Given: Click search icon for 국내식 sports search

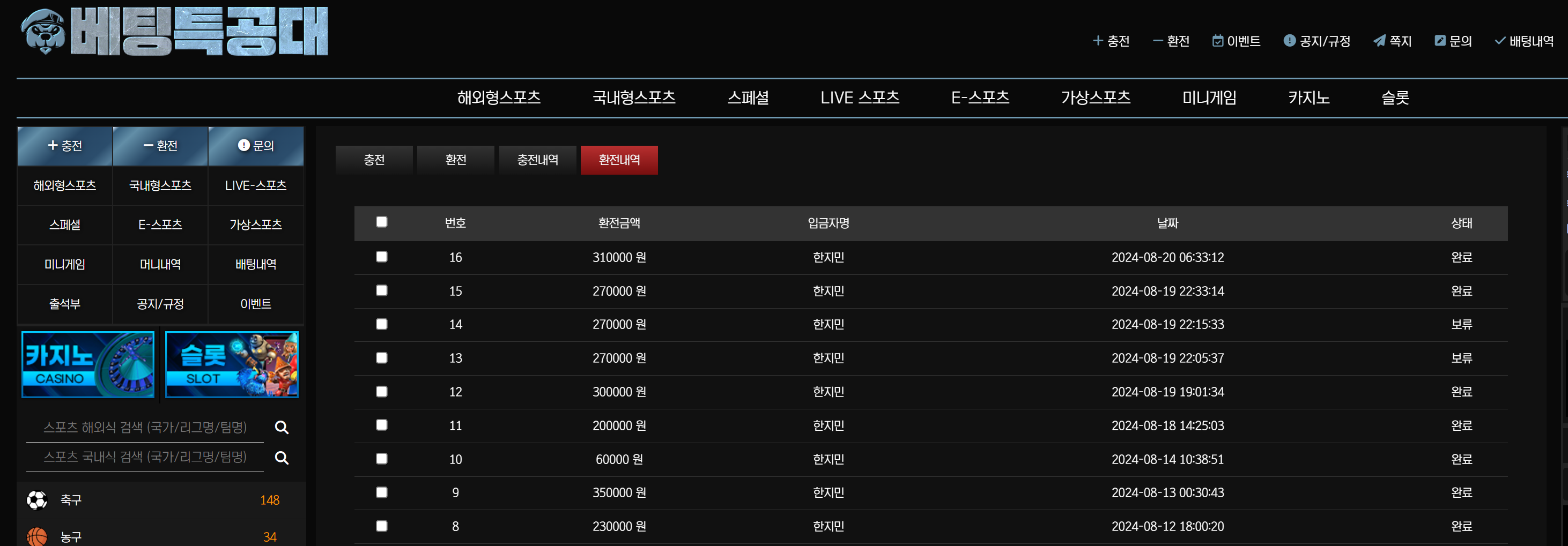Looking at the screenshot, I should pos(281,458).
